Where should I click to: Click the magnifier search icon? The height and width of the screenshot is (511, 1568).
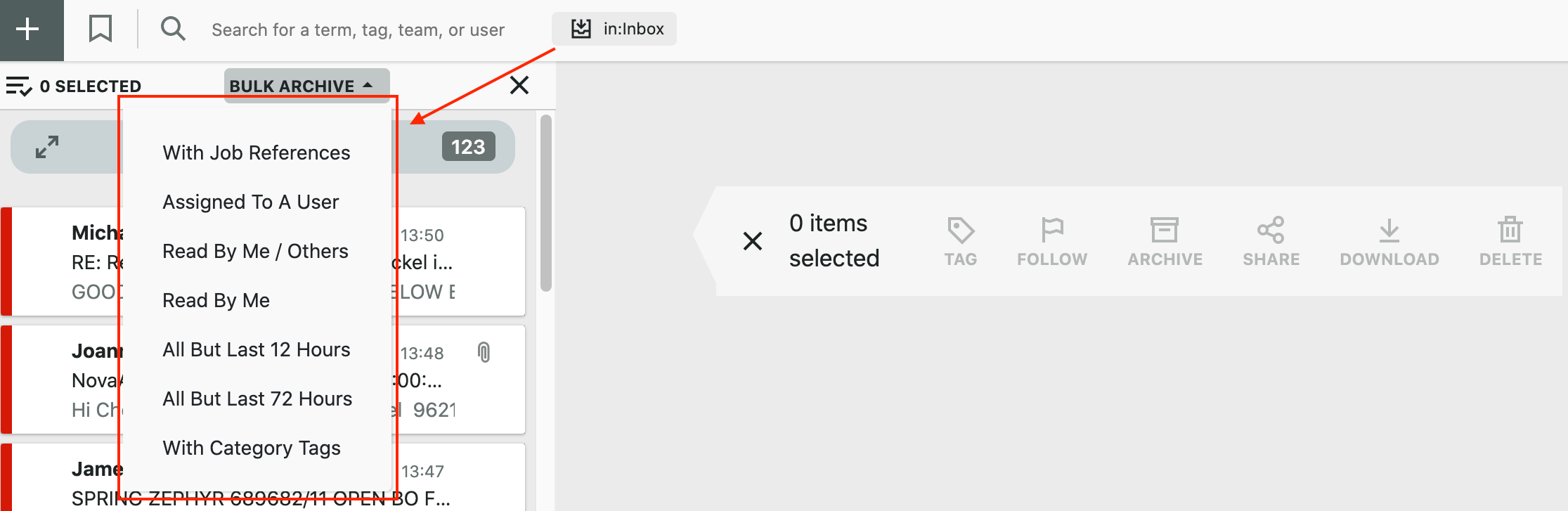(x=173, y=30)
